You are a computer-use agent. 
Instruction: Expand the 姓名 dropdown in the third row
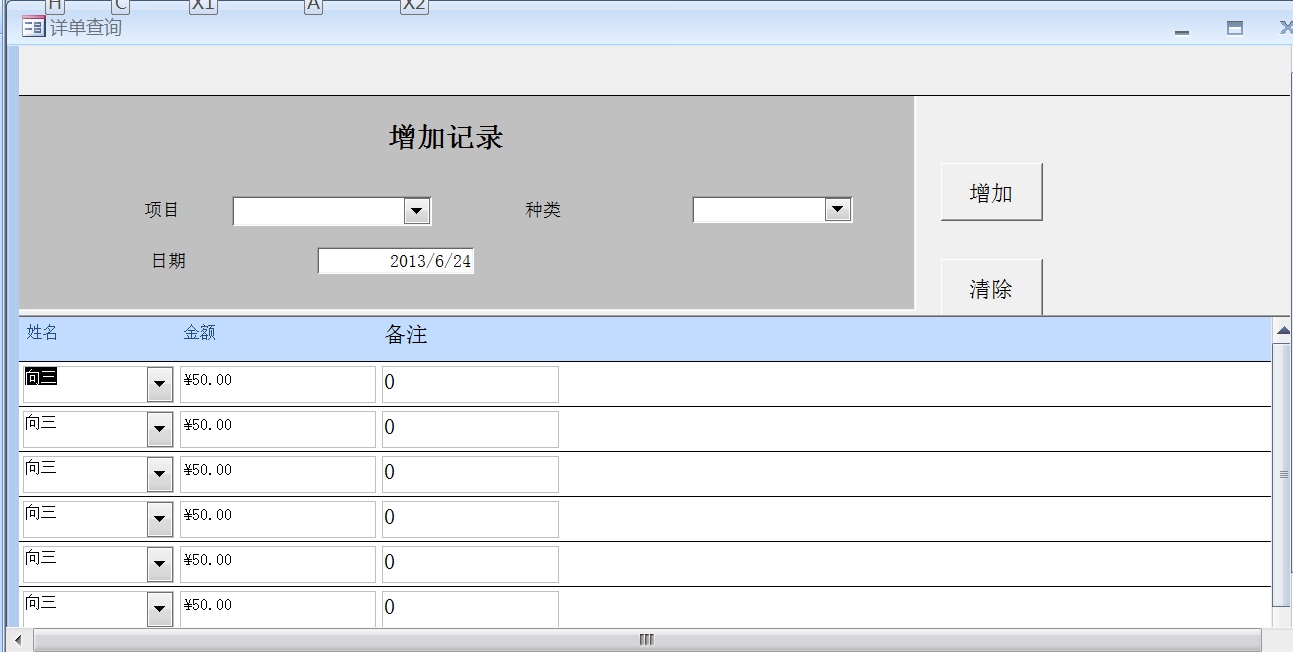point(160,474)
